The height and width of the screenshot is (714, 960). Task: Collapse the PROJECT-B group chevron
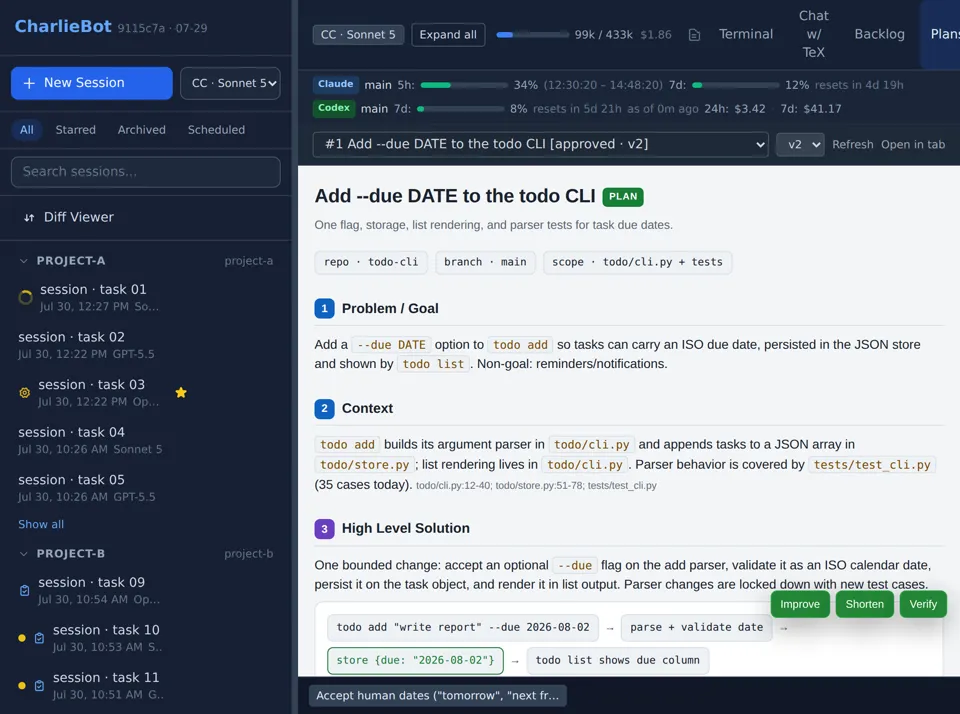pyautogui.click(x=24, y=554)
